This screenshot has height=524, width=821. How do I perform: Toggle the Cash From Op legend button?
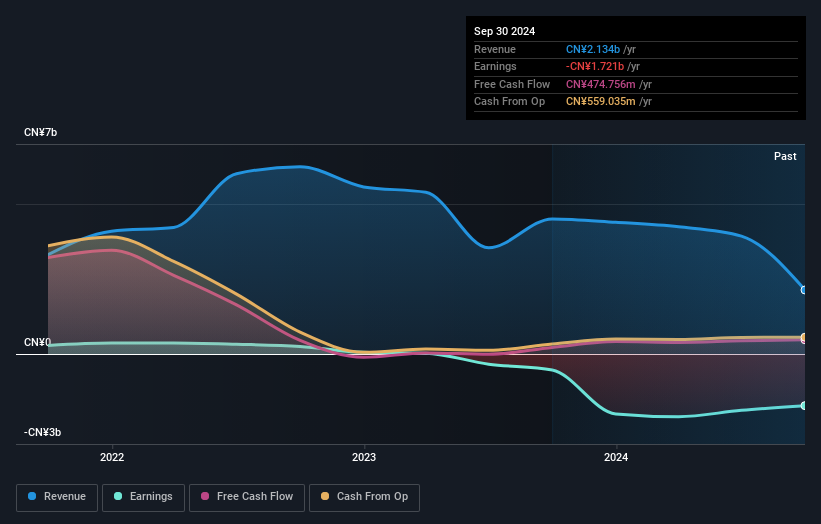coord(364,497)
